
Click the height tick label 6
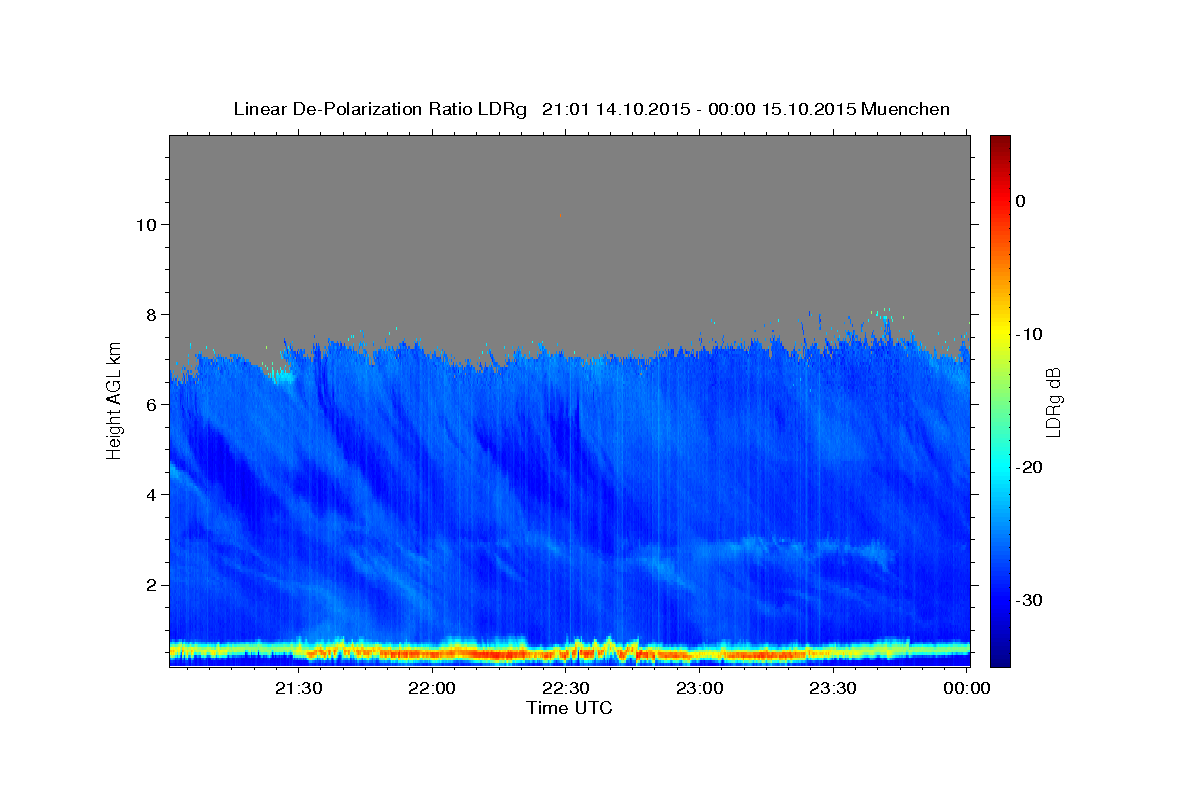(151, 404)
